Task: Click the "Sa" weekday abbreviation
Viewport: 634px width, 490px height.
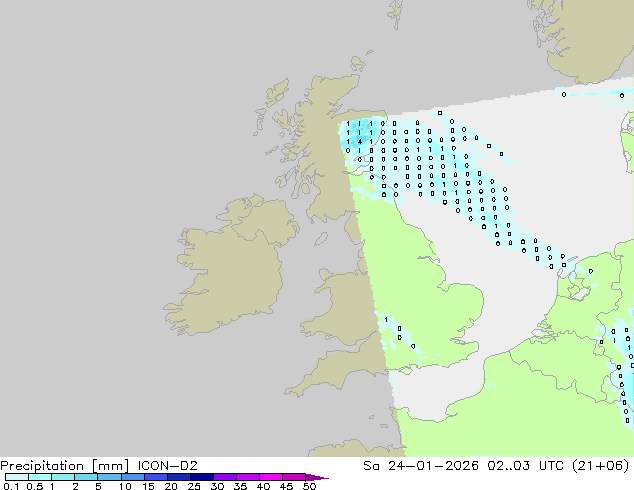Action: tap(371, 466)
